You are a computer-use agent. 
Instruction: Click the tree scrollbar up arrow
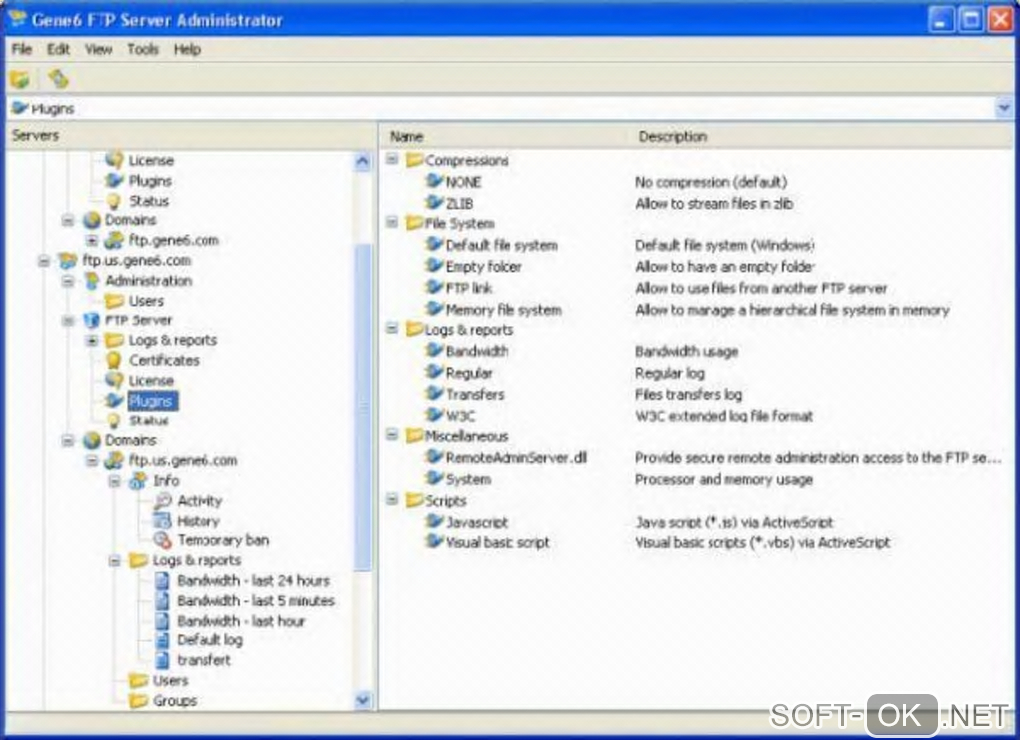pos(362,161)
